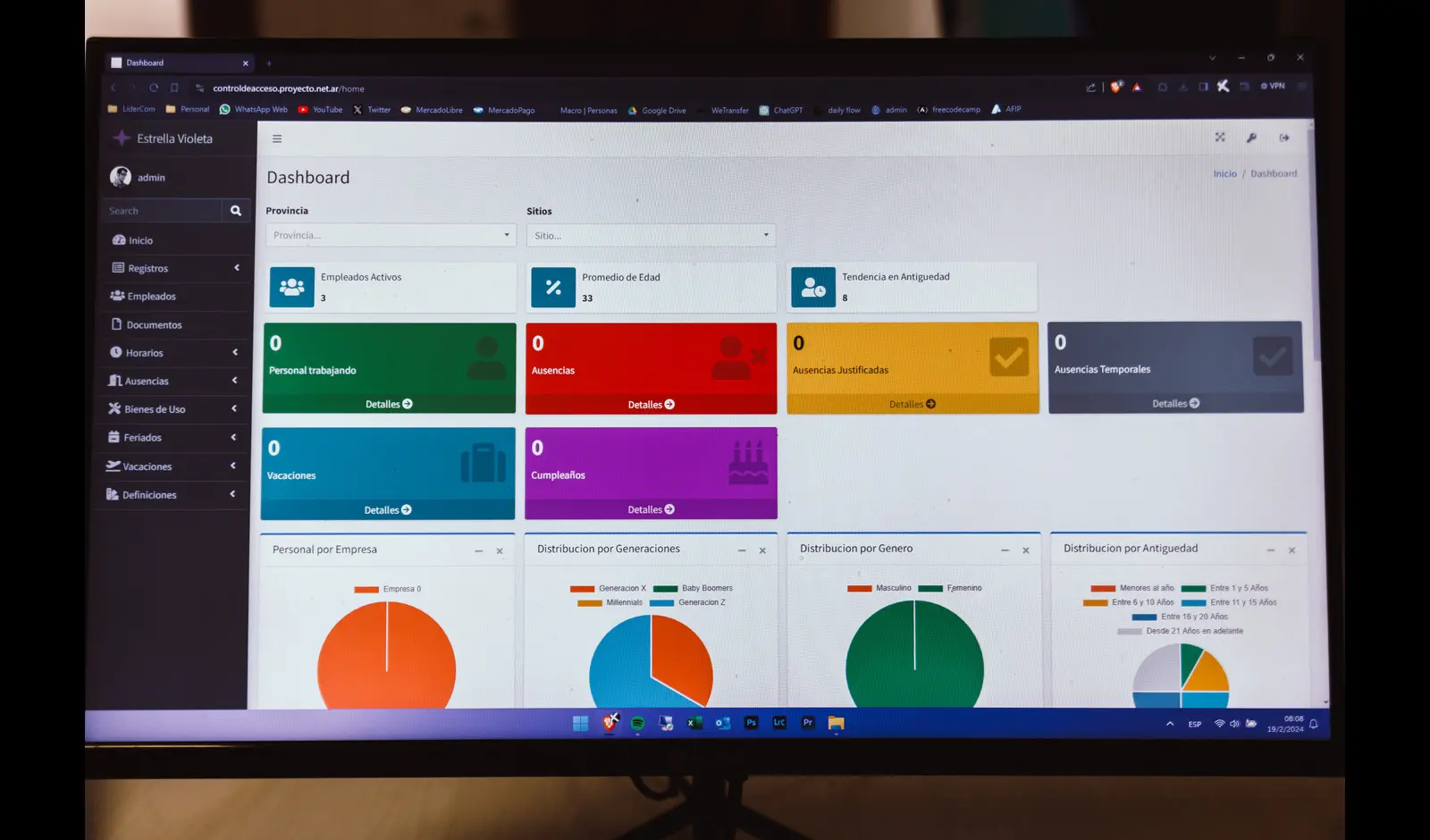The height and width of the screenshot is (840, 1430).
Task: Open Documentos in the sidebar
Action: click(x=154, y=325)
